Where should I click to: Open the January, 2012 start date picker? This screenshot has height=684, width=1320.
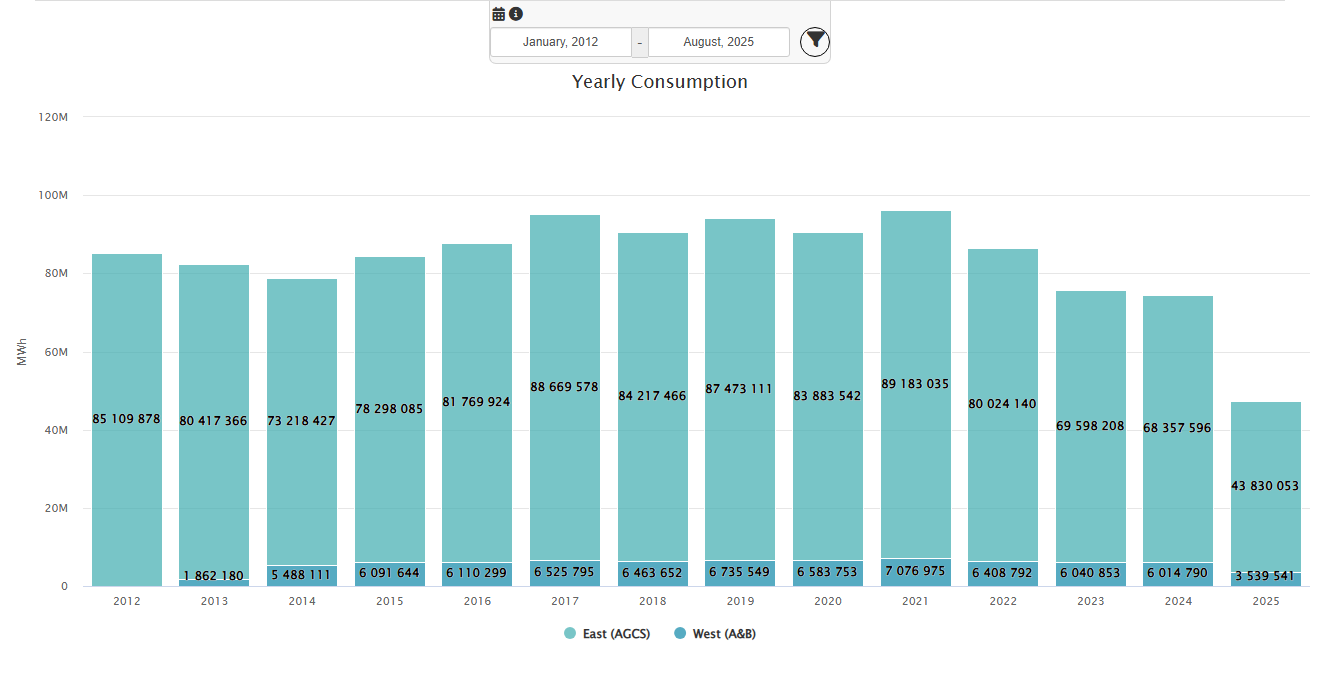click(x=560, y=42)
